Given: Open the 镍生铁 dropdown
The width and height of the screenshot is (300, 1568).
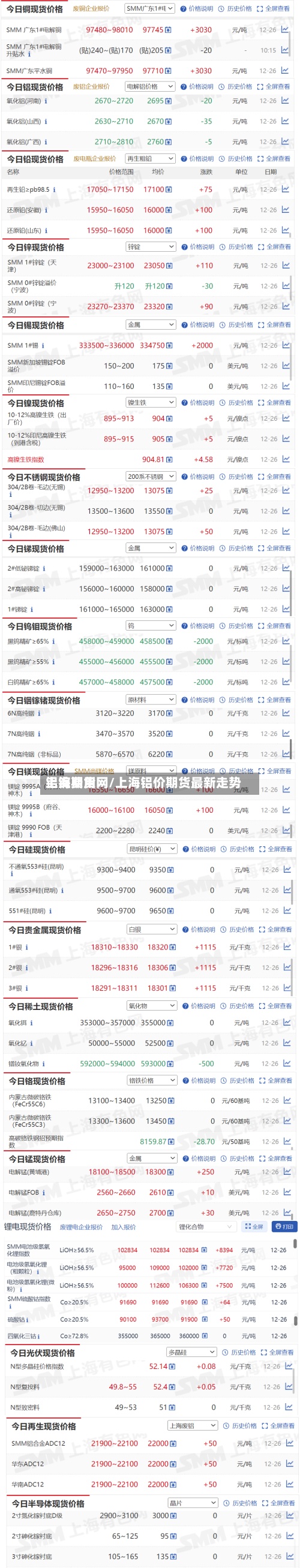Looking at the screenshot, I should click(x=151, y=402).
